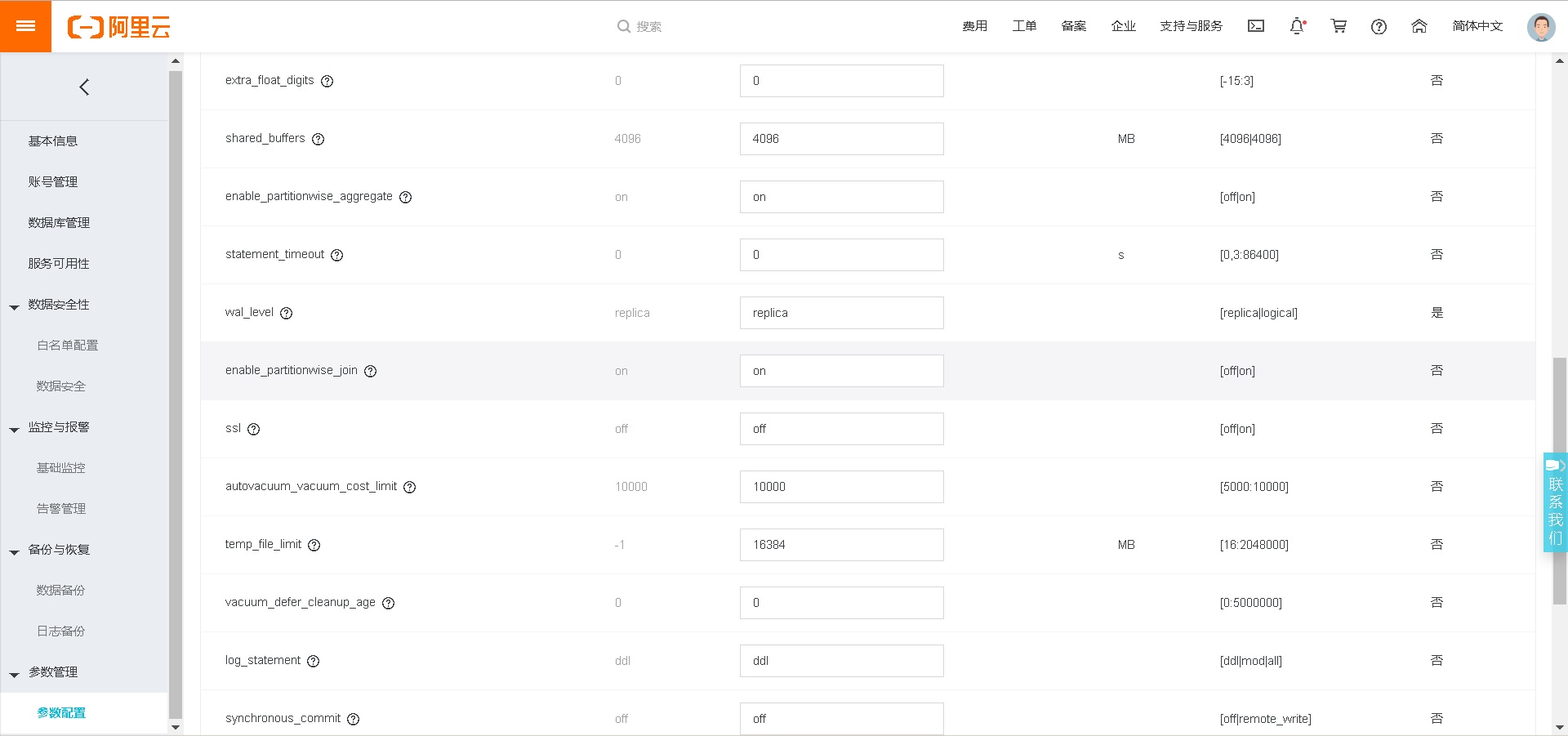The height and width of the screenshot is (736, 1568).
Task: Open the shopping cart
Action: [x=1339, y=26]
